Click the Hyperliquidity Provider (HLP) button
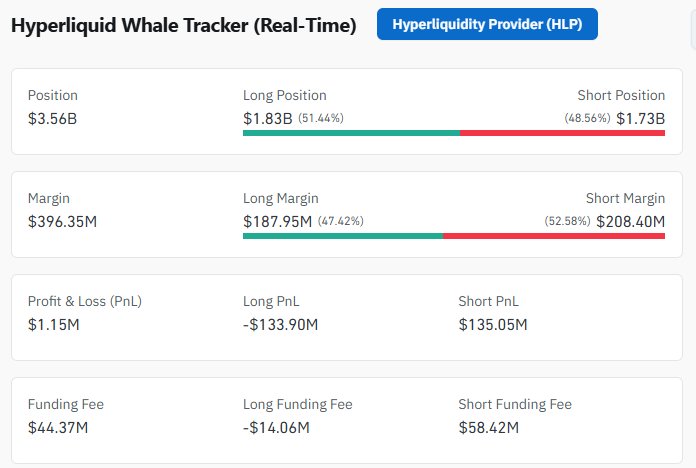Screen dimensions: 696x468 point(487,23)
